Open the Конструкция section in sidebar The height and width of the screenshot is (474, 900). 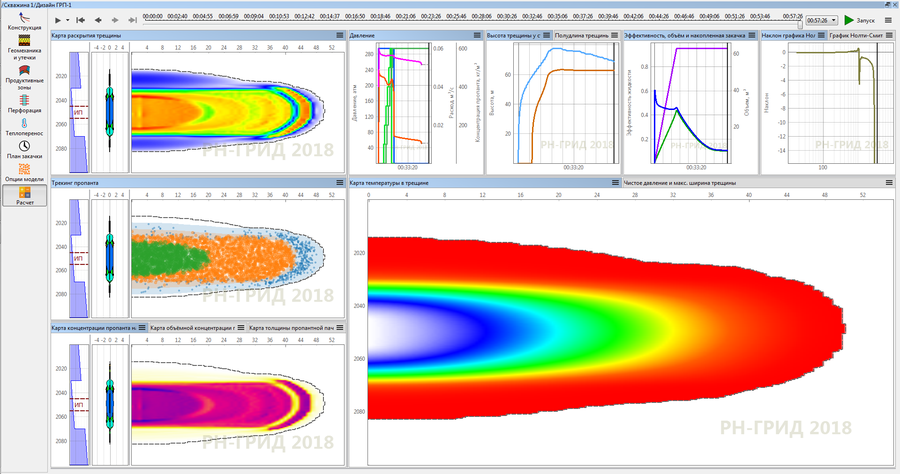pyautogui.click(x=24, y=21)
